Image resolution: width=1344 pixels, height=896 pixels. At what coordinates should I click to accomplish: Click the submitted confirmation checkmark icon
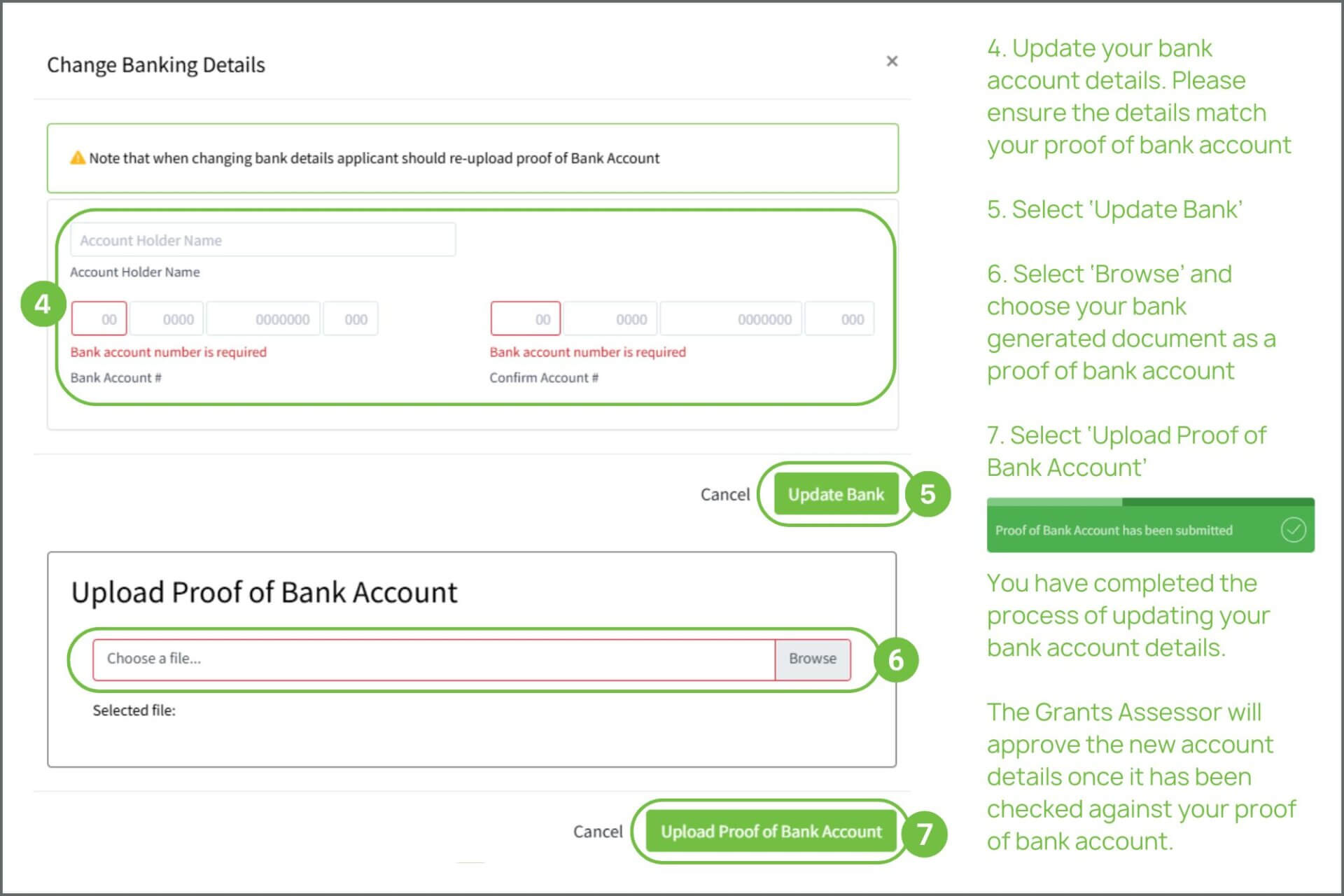click(1293, 530)
